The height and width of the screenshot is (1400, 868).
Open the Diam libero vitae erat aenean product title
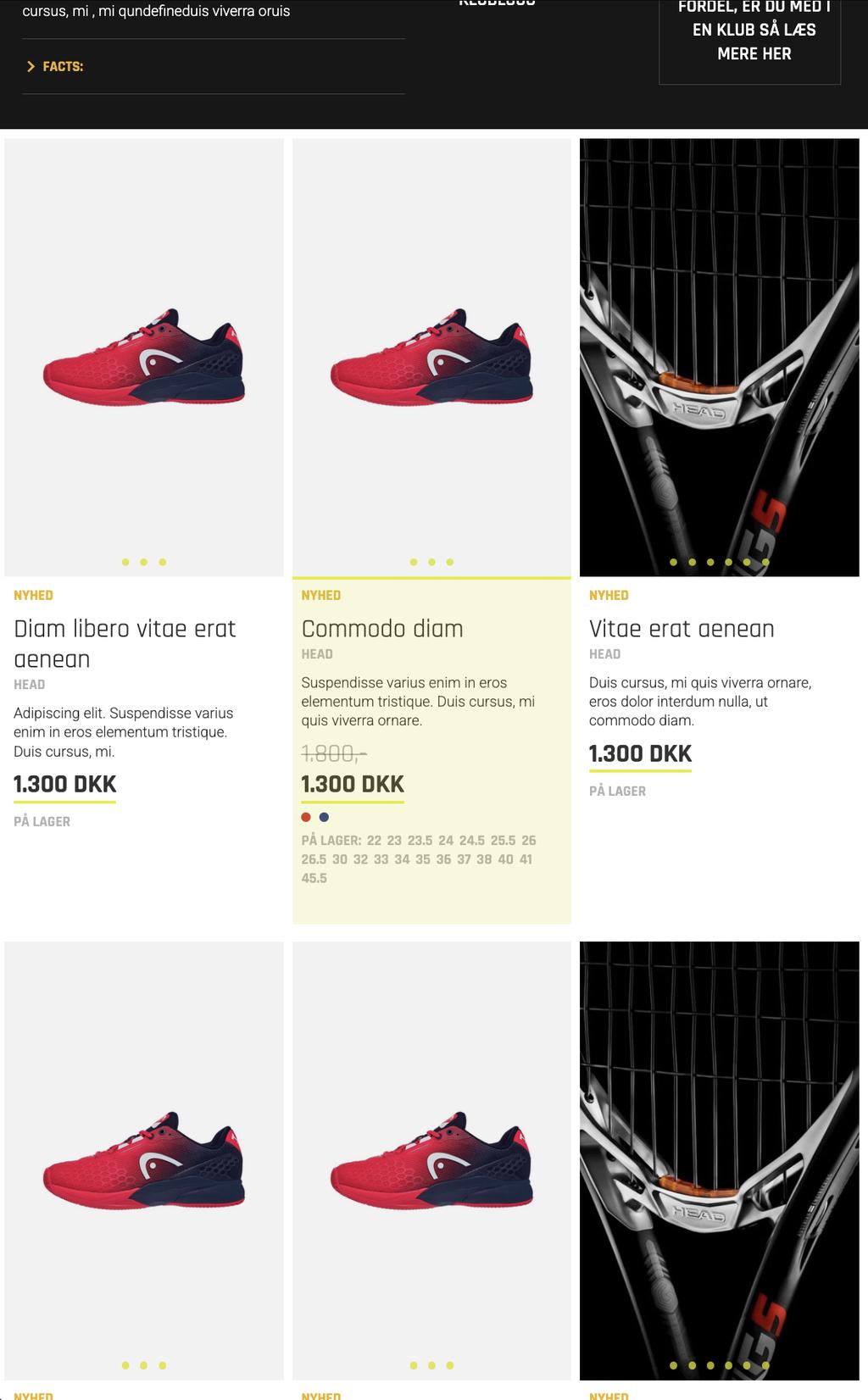125,644
